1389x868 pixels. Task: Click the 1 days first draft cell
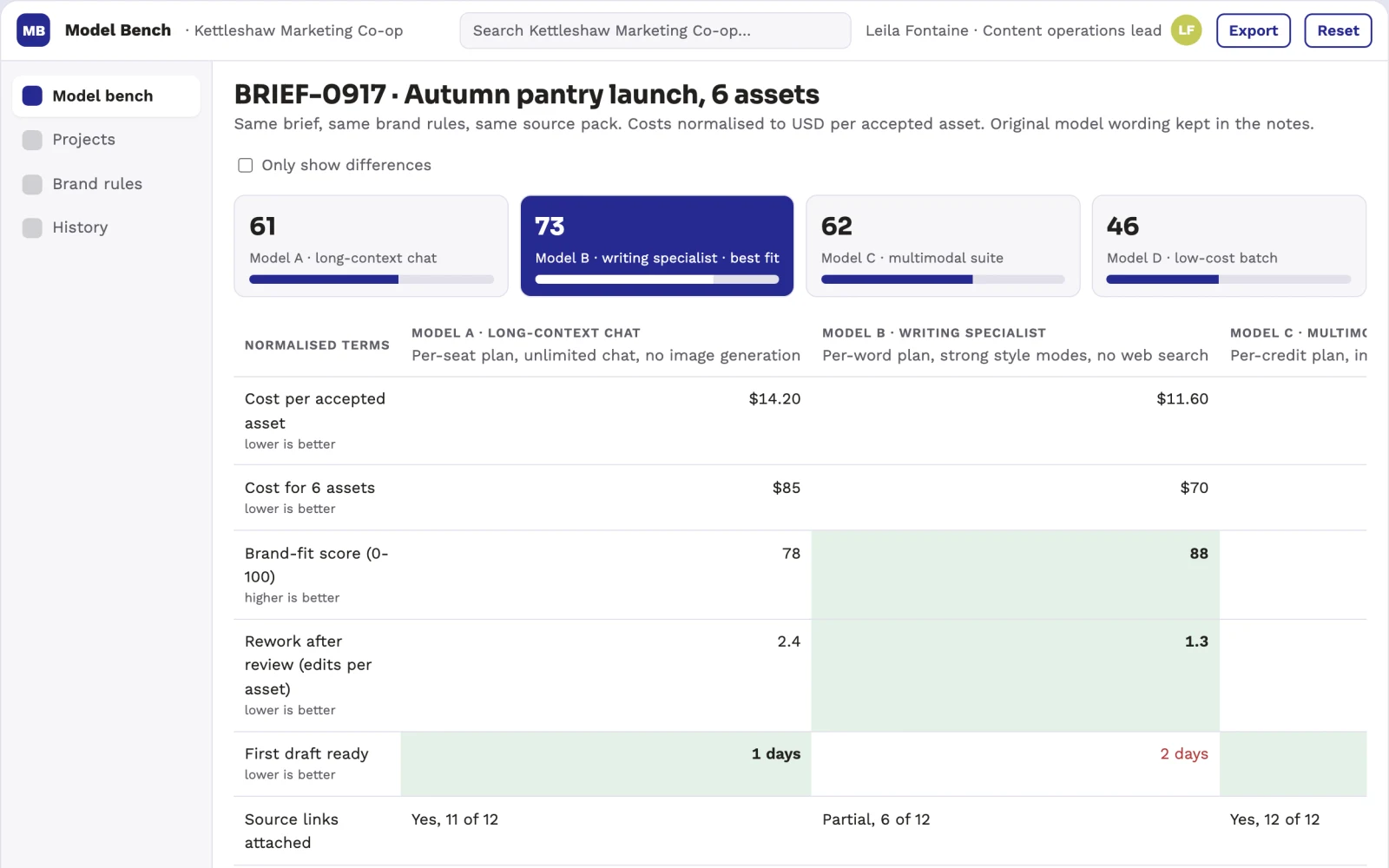coord(606,764)
